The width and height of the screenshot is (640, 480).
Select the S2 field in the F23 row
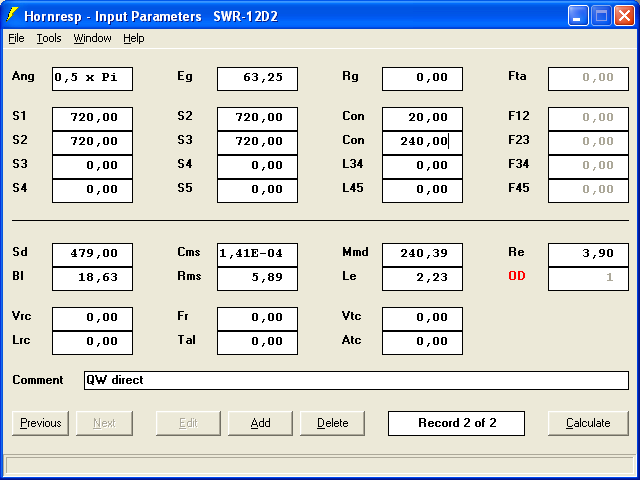92,143
